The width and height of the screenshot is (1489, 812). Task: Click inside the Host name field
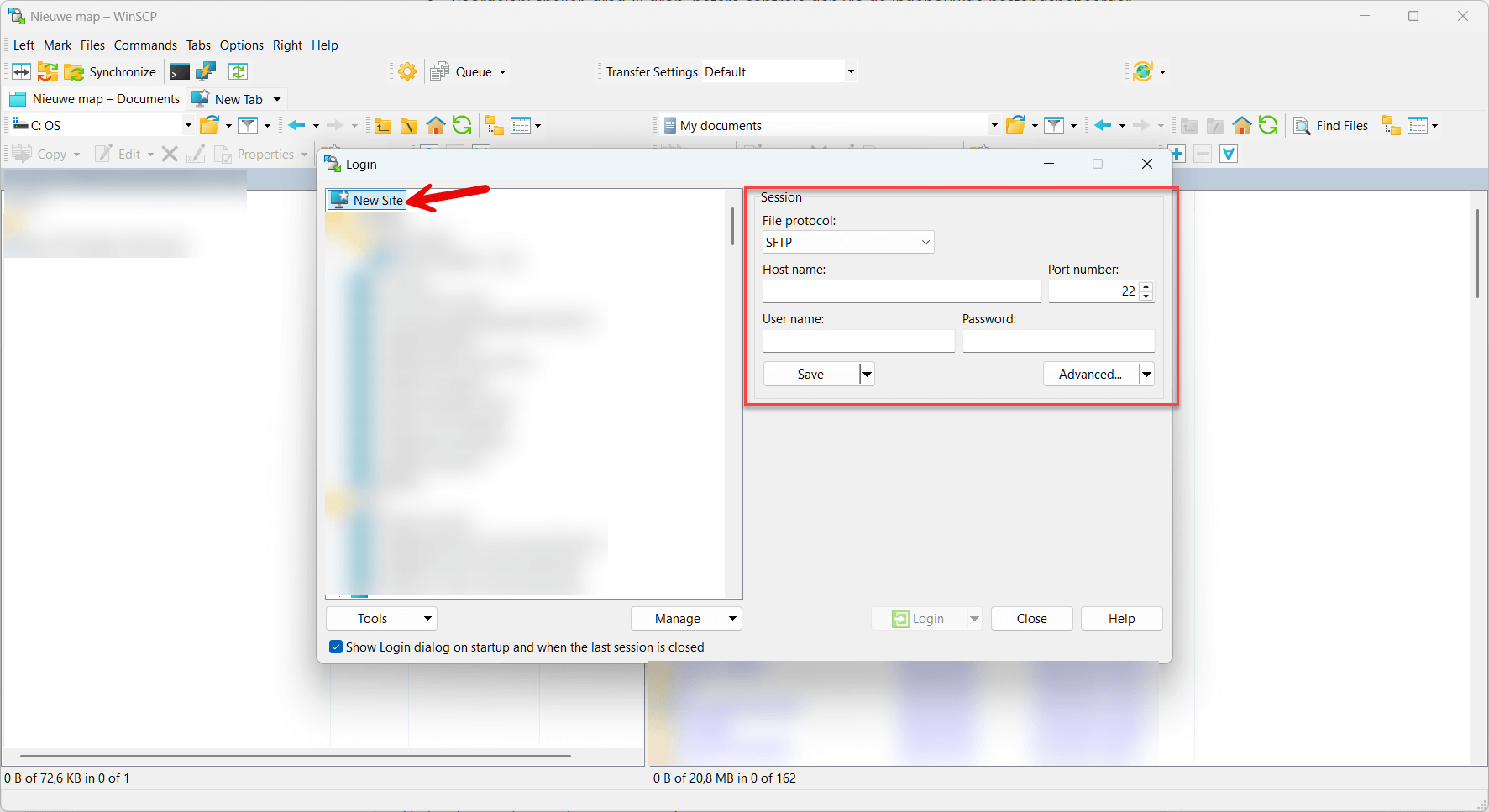(x=901, y=291)
